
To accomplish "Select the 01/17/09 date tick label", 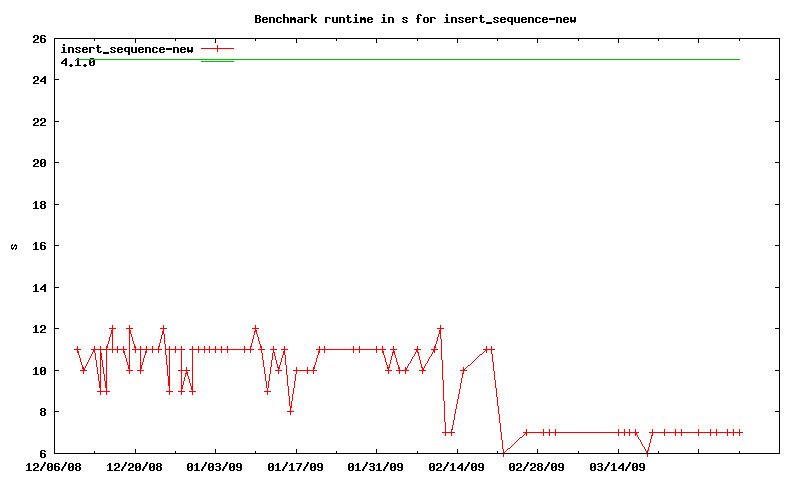I will point(296,466).
